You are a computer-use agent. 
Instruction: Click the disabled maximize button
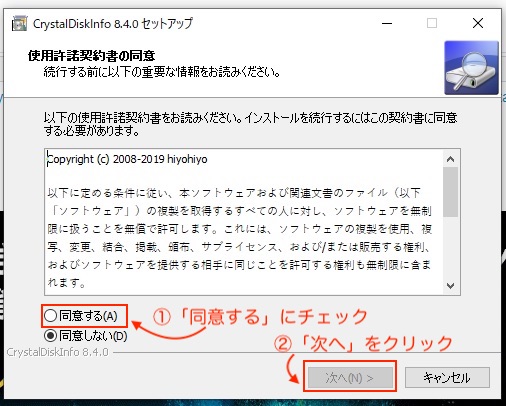click(x=432, y=23)
